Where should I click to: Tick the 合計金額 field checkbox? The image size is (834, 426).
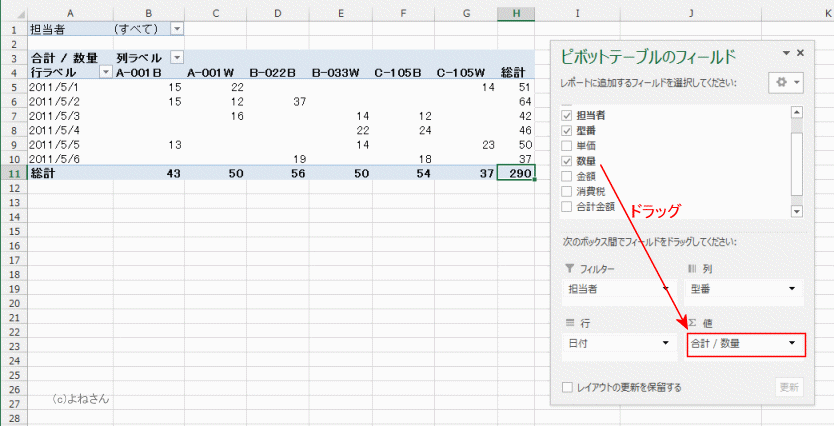567,206
